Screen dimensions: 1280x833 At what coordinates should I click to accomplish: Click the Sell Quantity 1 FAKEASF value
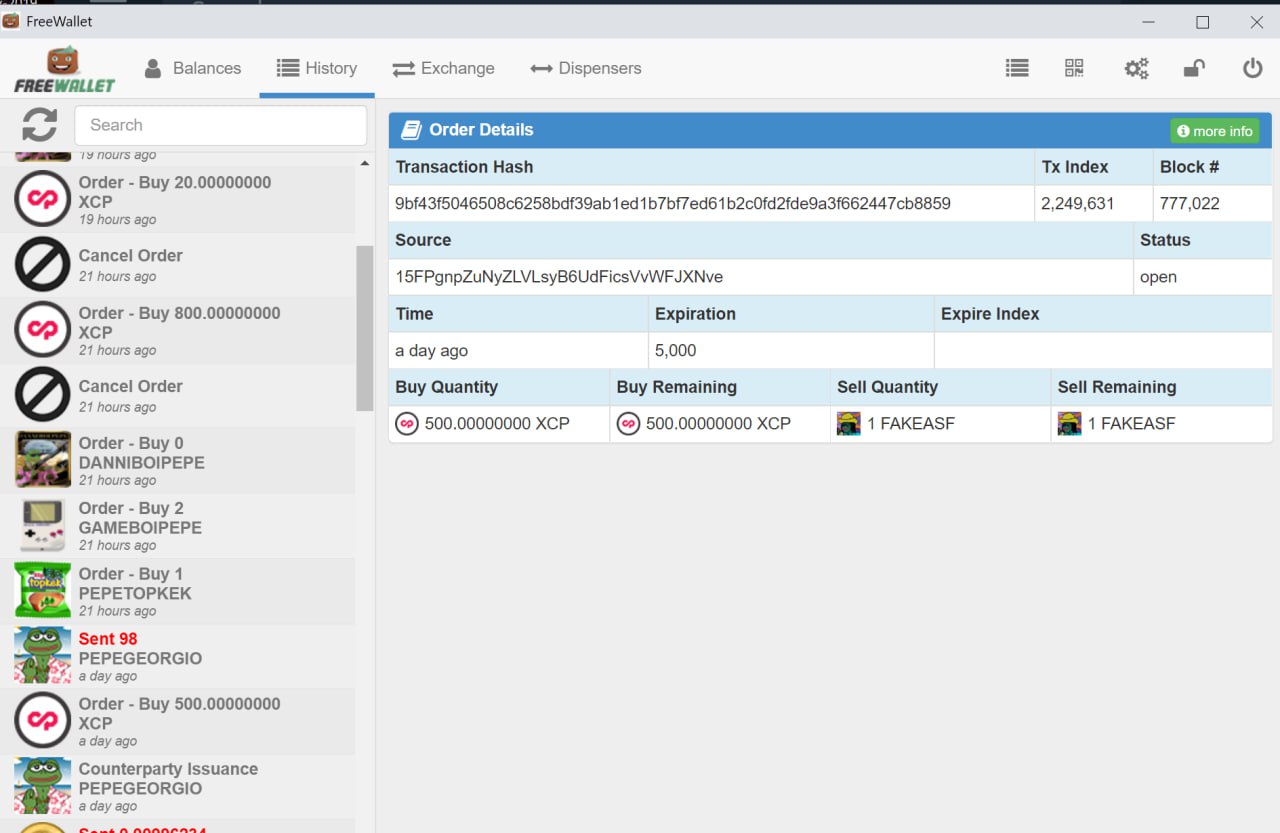pos(911,424)
